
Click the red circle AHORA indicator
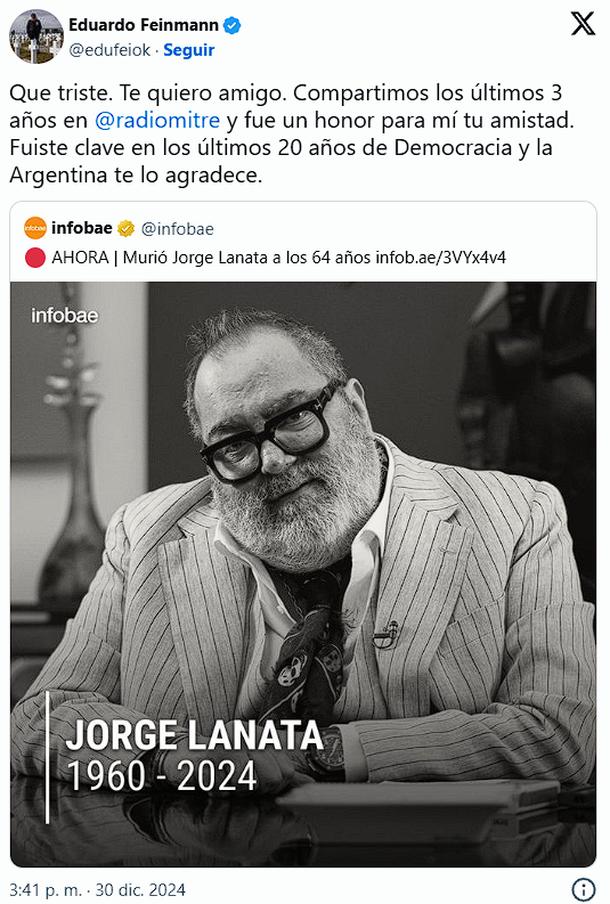[x=35, y=257]
